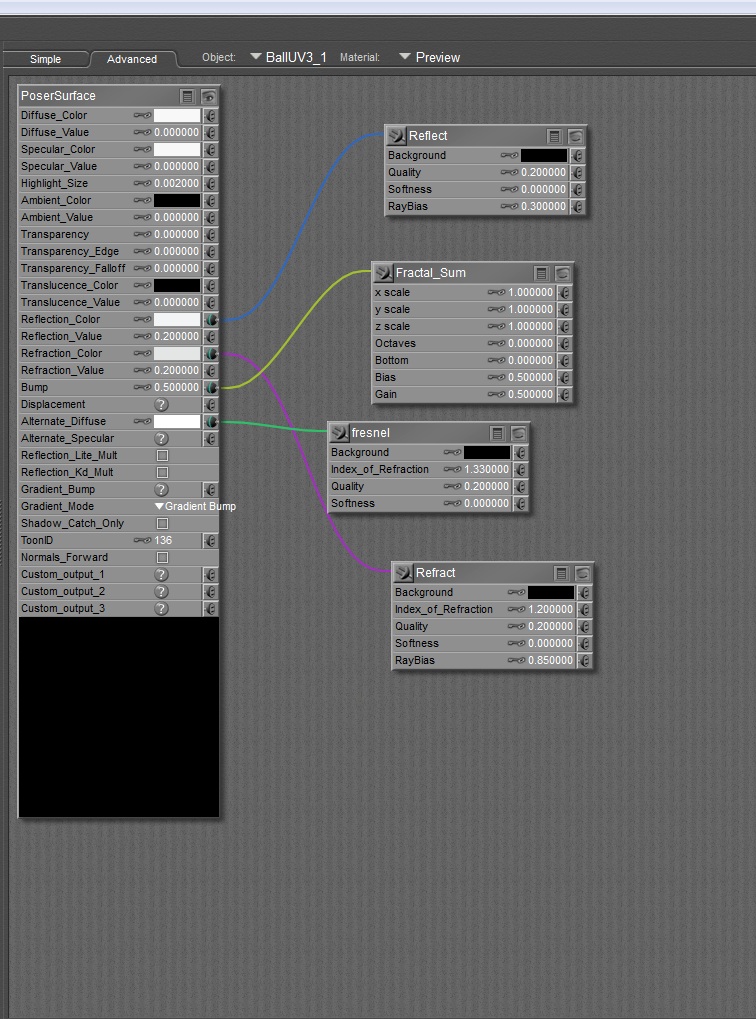This screenshot has height=1019, width=756.
Task: Enable Shadow_Catch_Only checkbox
Action: click(163, 523)
